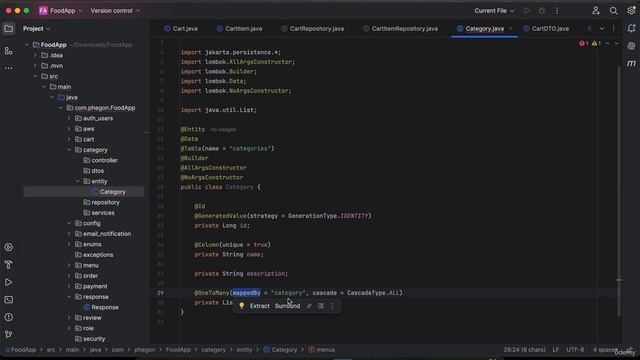Open the Problems tool window icon

coord(9,317)
